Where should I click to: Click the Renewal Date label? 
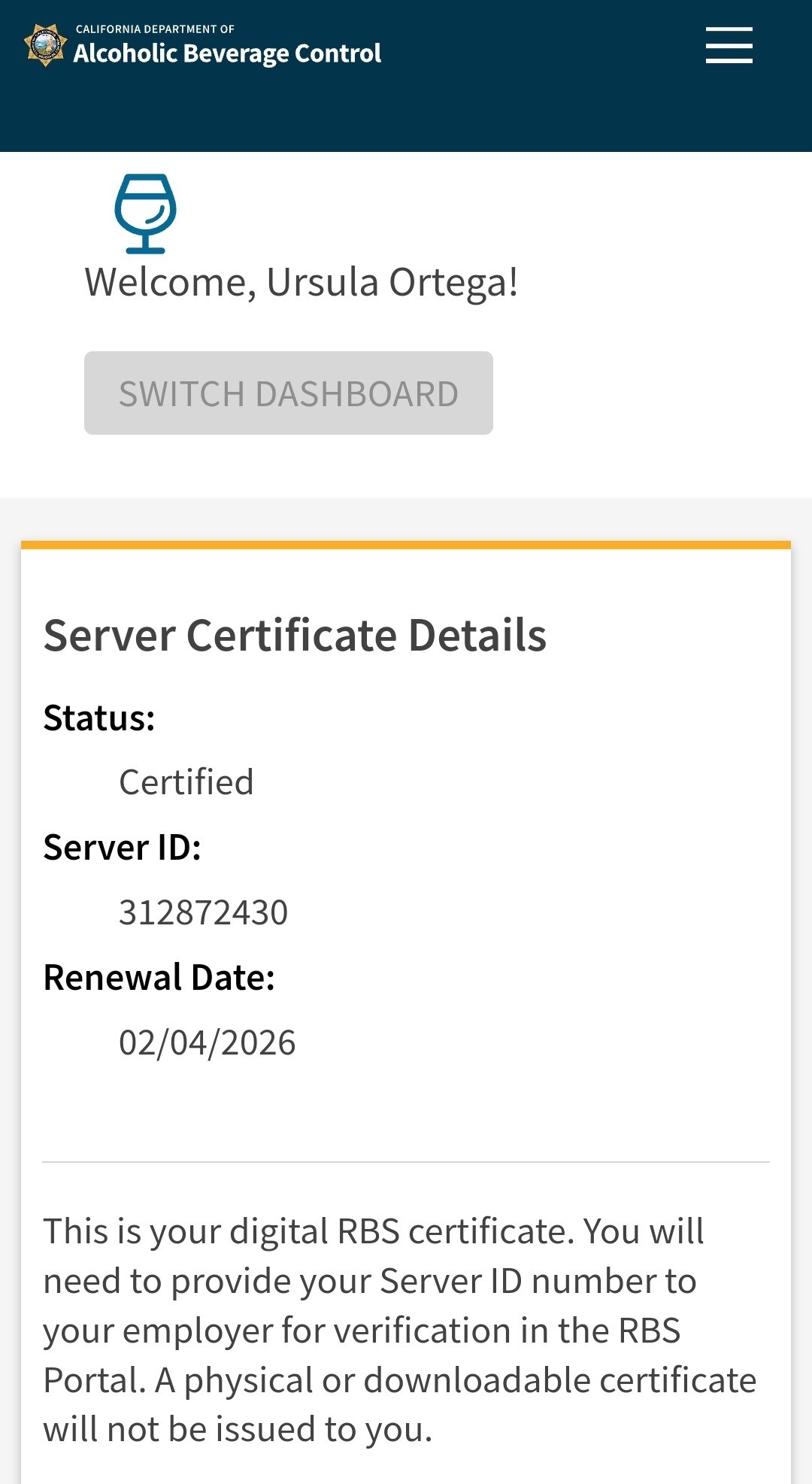pos(159,978)
